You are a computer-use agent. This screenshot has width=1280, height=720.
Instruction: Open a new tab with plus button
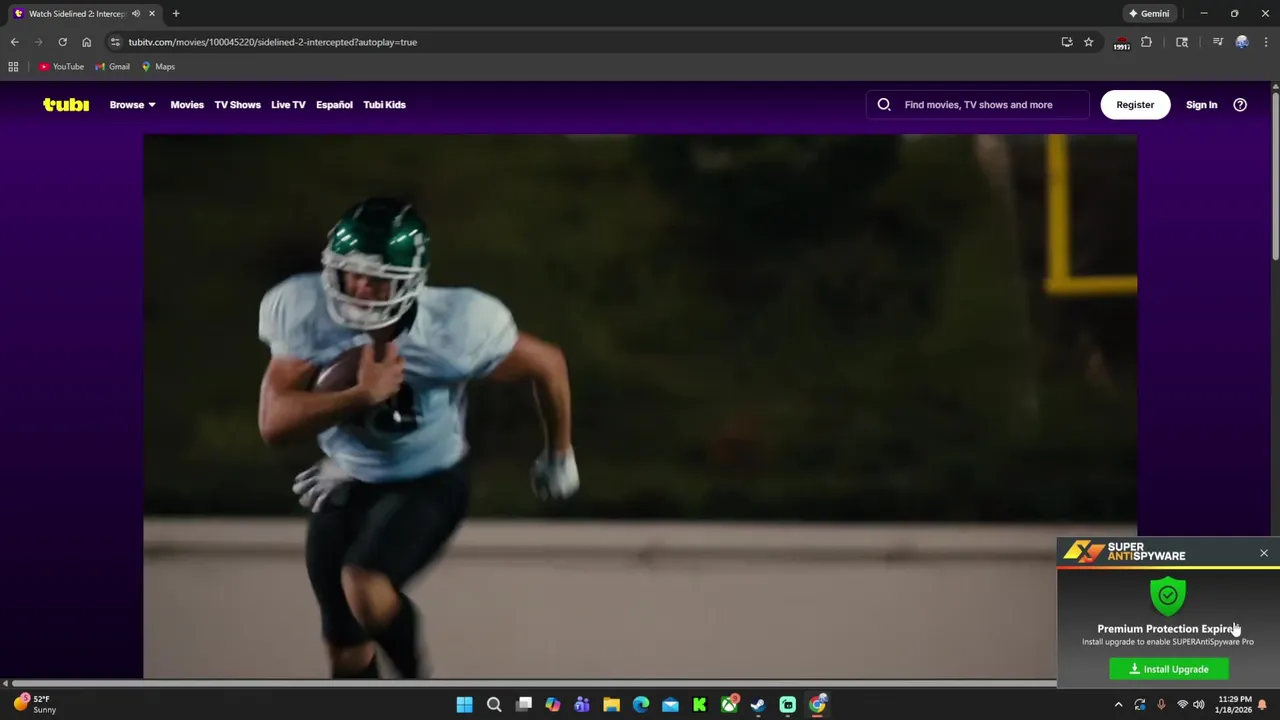click(176, 13)
